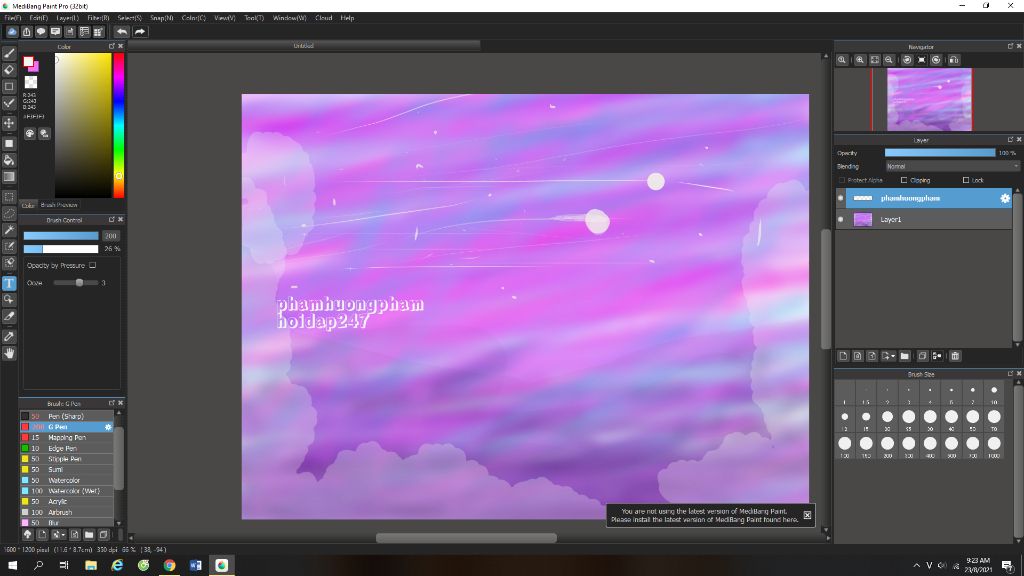
Task: Rotate canvas right in Navigator
Action: point(936,59)
